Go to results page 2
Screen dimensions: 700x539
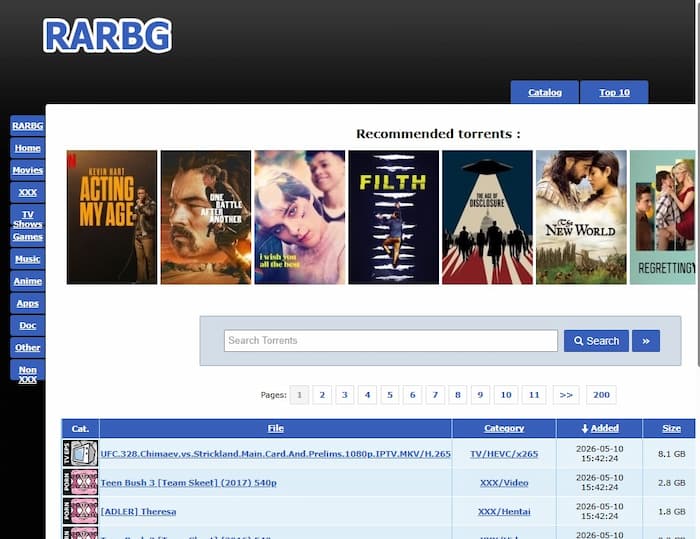(322, 395)
